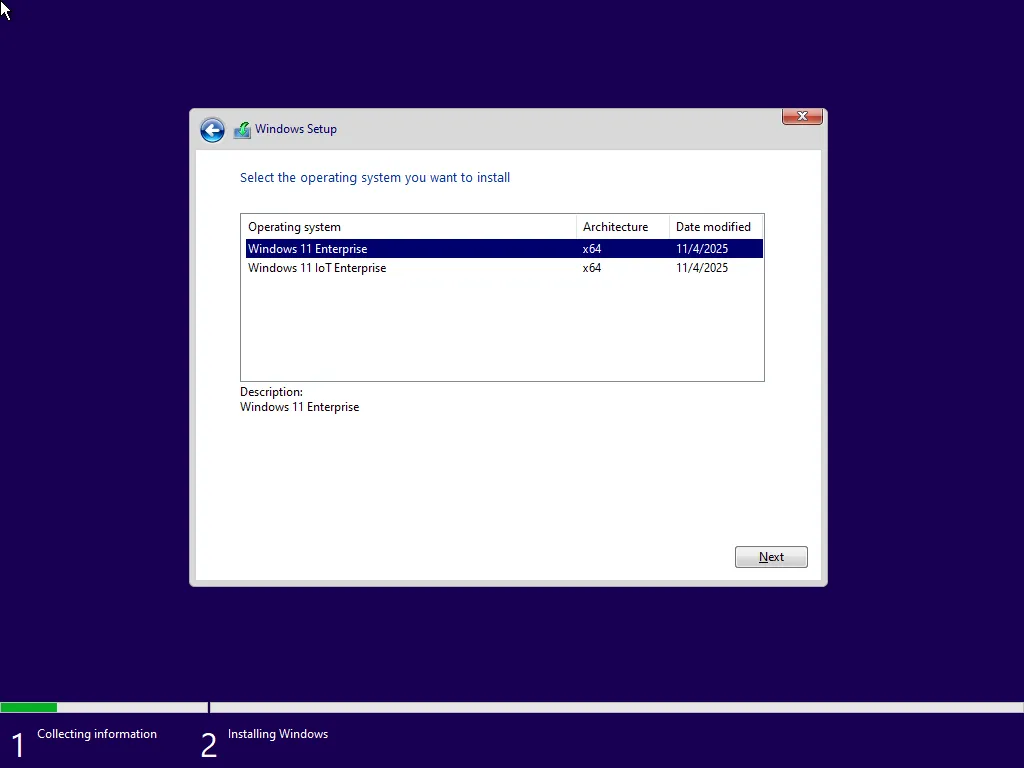Screen dimensions: 1024x768
Task: Click the Collecting information stage label
Action: tap(96, 733)
